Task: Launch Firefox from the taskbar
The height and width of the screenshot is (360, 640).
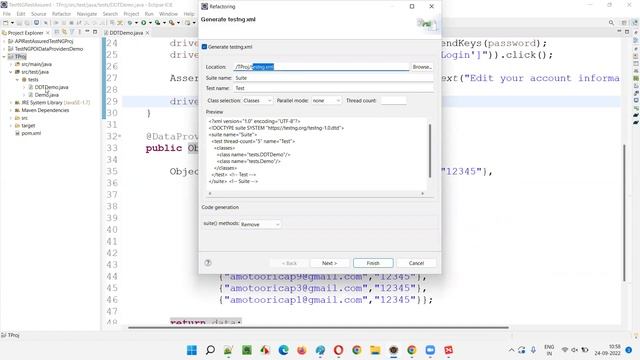Action: (x=302, y=350)
